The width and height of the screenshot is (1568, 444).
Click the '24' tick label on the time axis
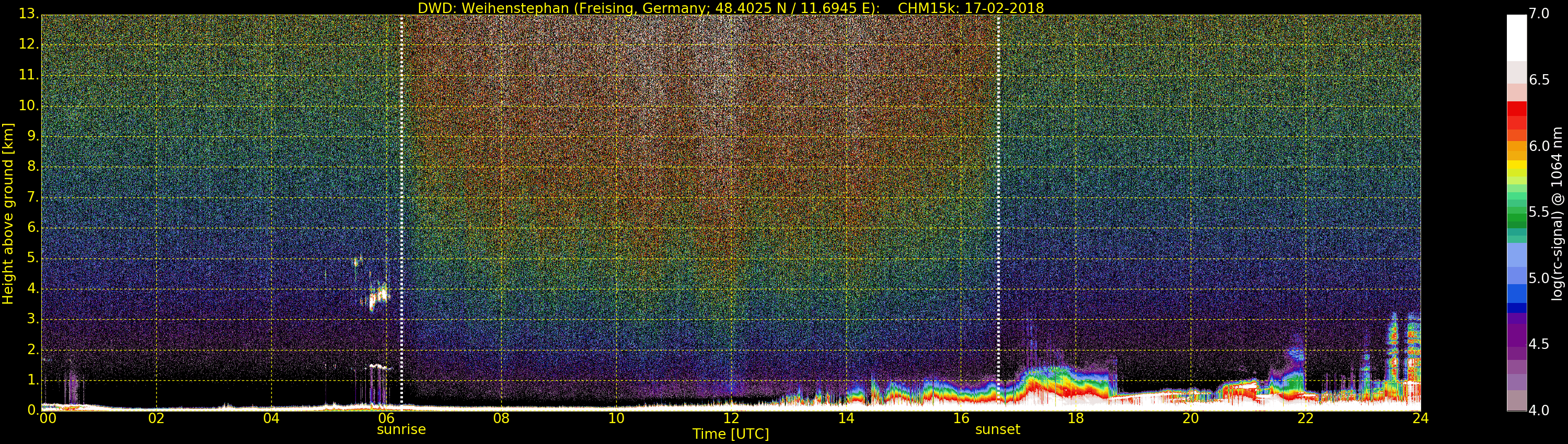(1420, 418)
